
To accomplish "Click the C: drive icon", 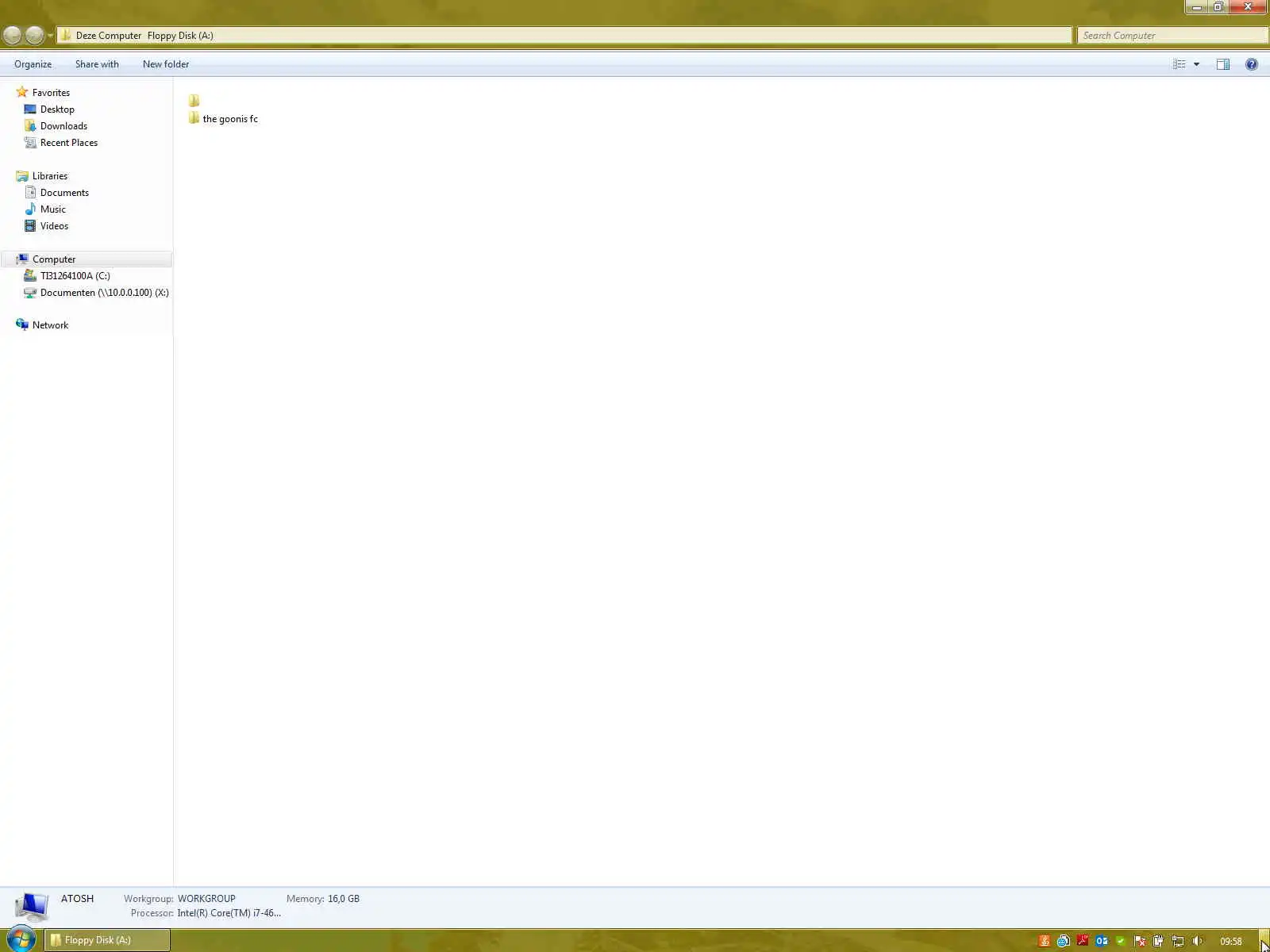I will (30, 275).
